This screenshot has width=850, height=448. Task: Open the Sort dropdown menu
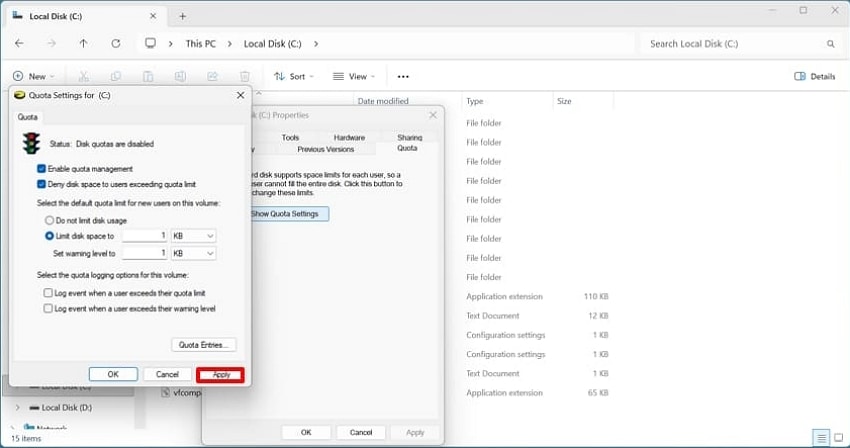pyautogui.click(x=294, y=76)
